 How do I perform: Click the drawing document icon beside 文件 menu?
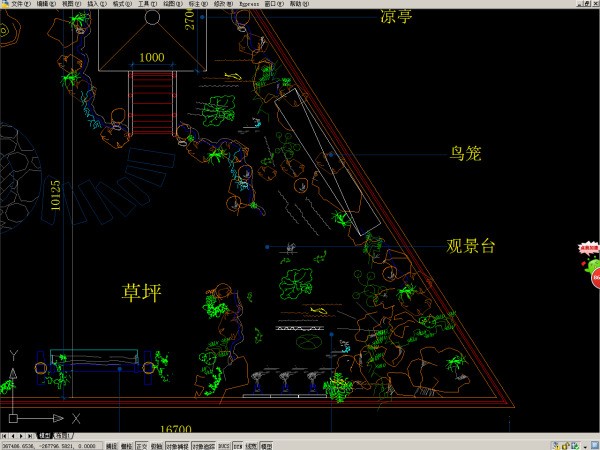tap(5, 4)
